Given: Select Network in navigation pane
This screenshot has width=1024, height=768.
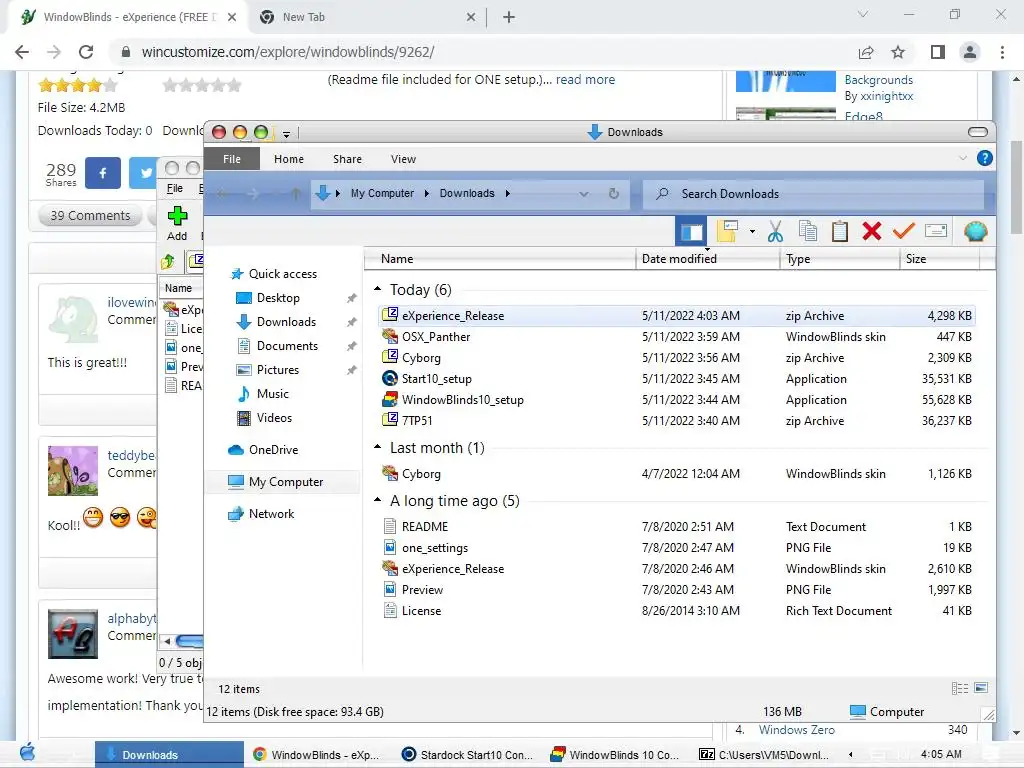Looking at the screenshot, I should (271, 514).
